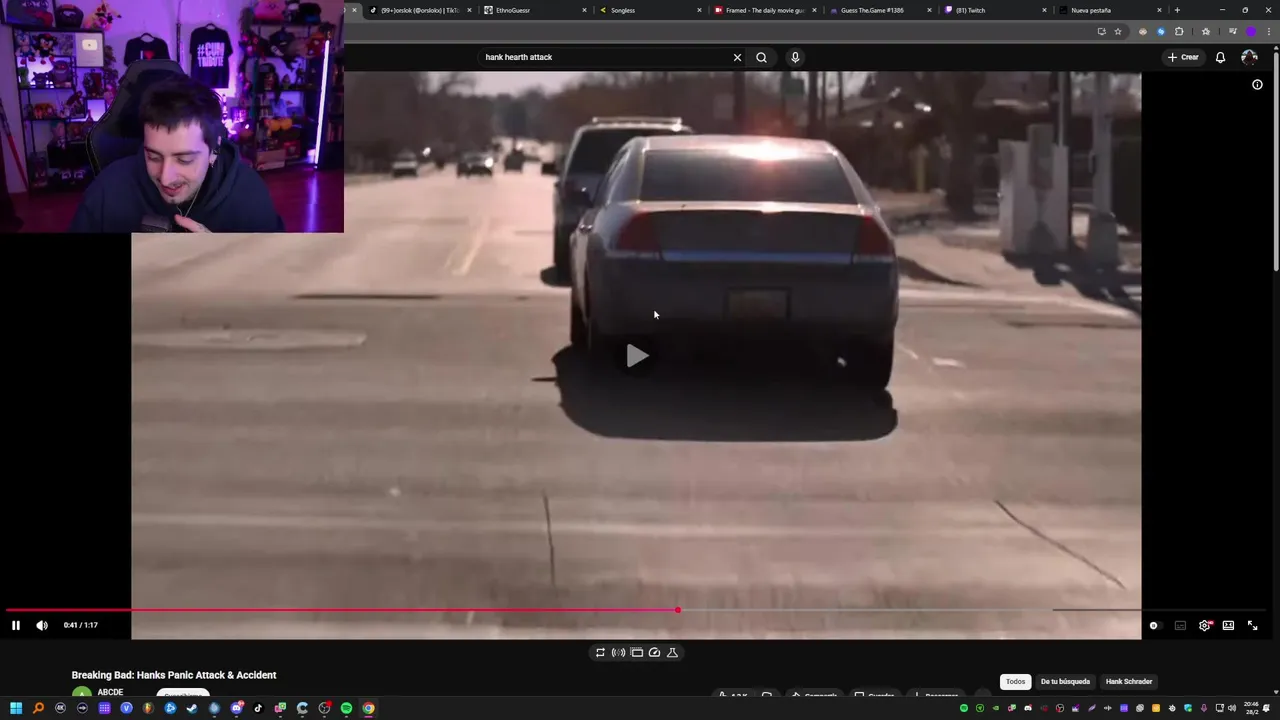Click the taskbar clock showing 20:46
The image size is (1280, 720).
pos(1252,707)
